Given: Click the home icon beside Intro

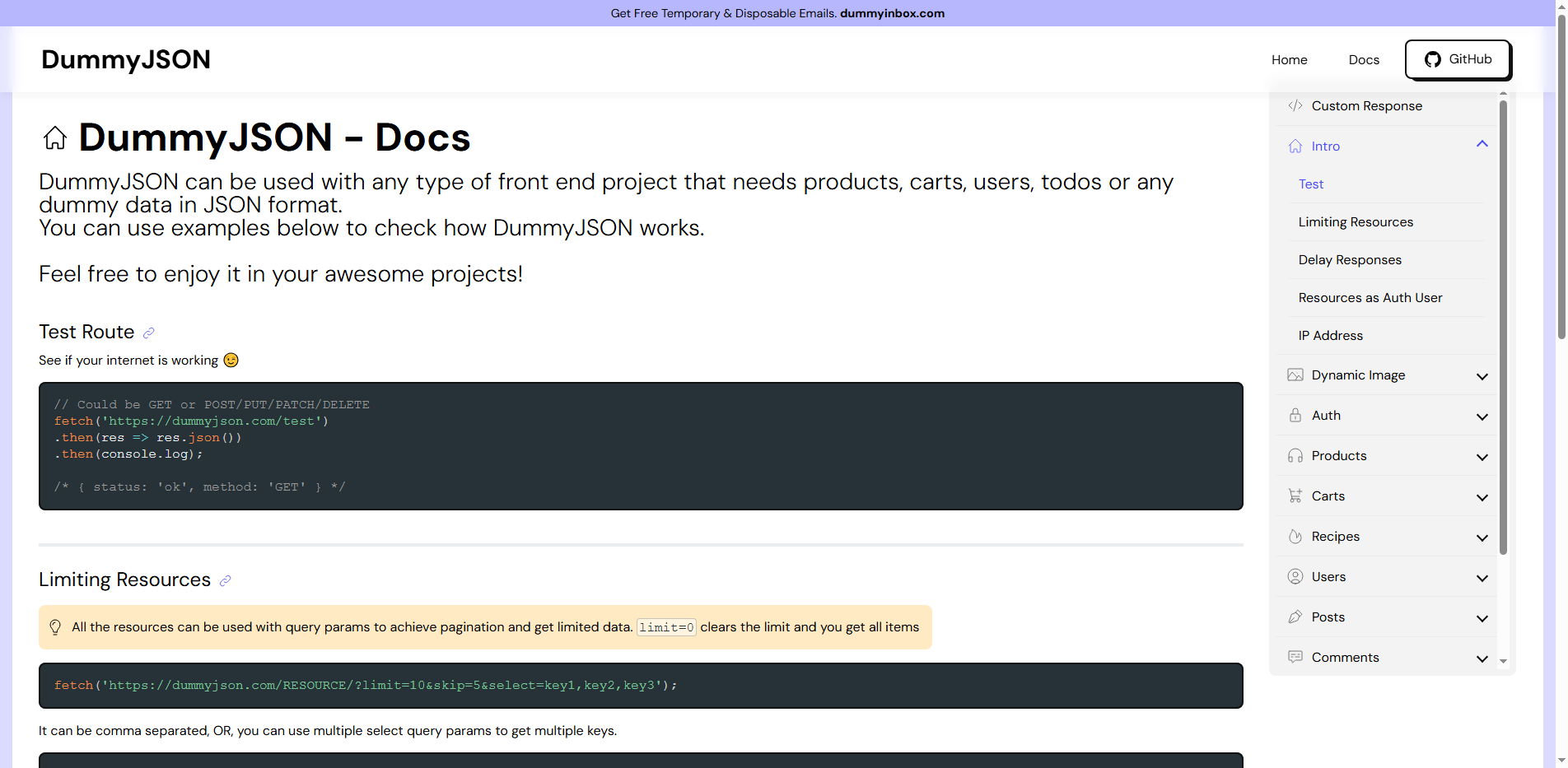Looking at the screenshot, I should point(1295,146).
